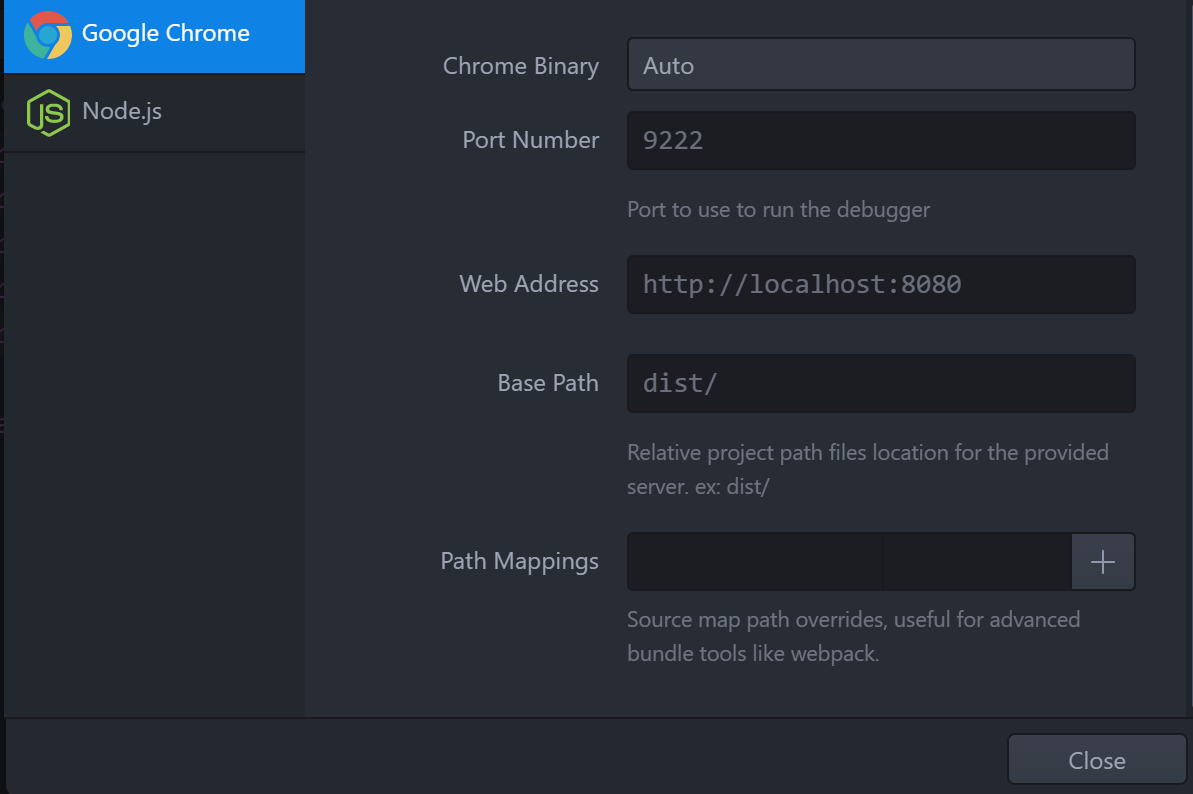Click the Port Number label
This screenshot has width=1193, height=794.
[531, 140]
